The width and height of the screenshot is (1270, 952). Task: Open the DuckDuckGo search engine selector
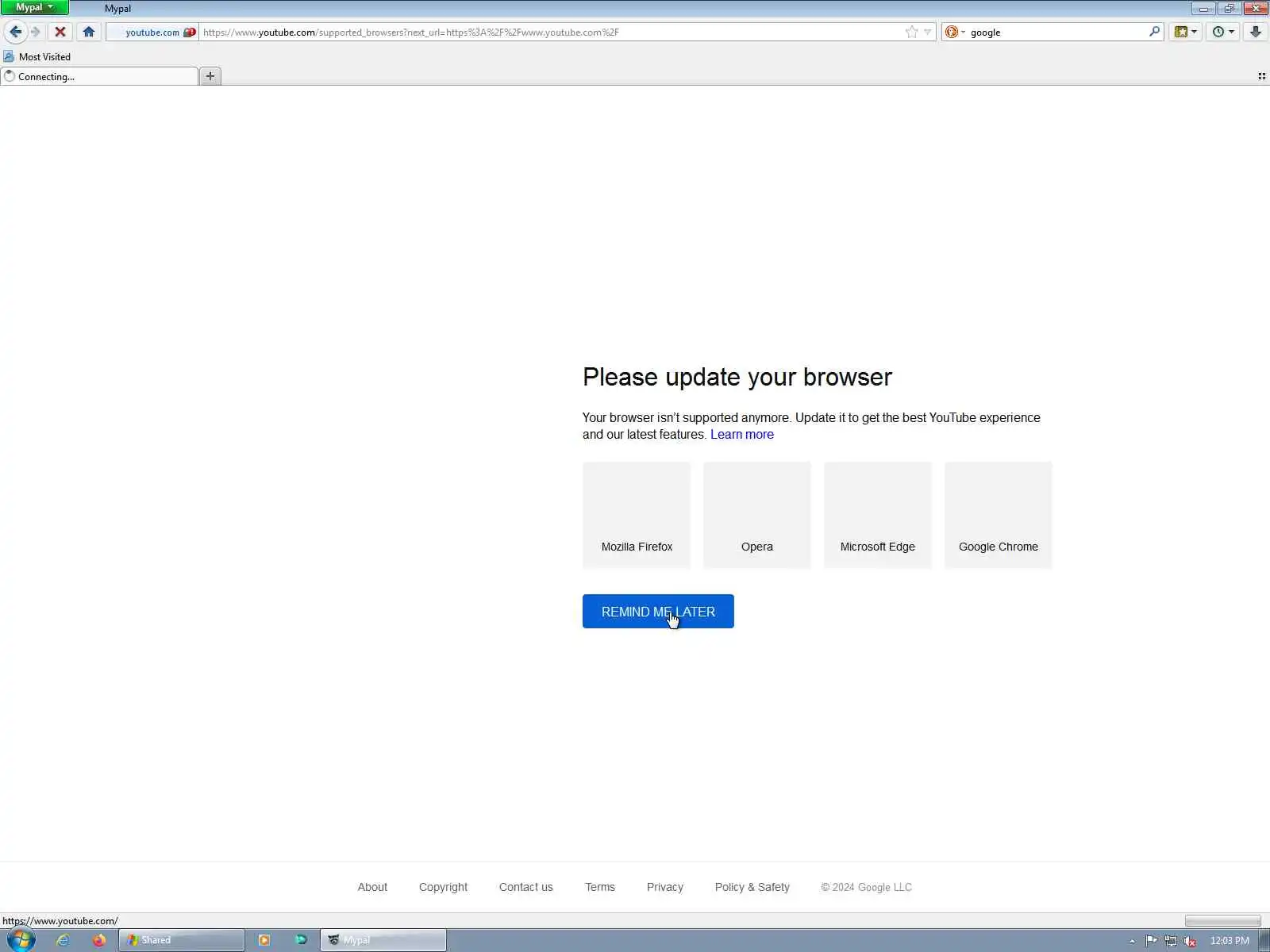955,32
